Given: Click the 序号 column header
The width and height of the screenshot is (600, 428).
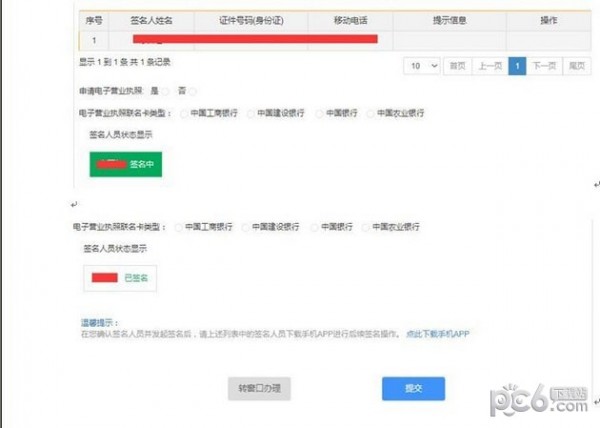Looking at the screenshot, I should (x=94, y=21).
